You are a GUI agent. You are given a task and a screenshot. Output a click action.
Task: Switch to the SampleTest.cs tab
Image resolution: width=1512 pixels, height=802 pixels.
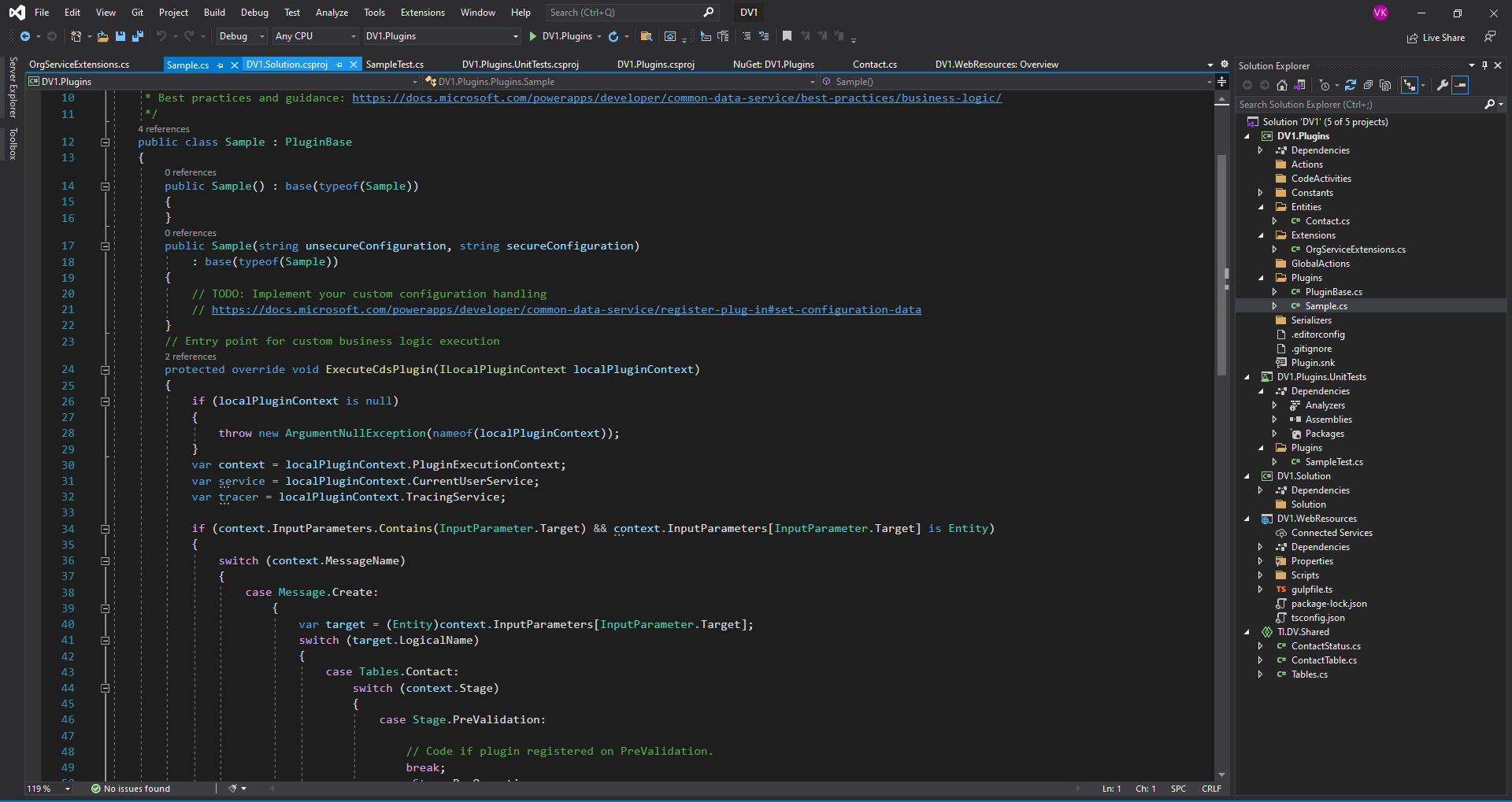coord(394,65)
